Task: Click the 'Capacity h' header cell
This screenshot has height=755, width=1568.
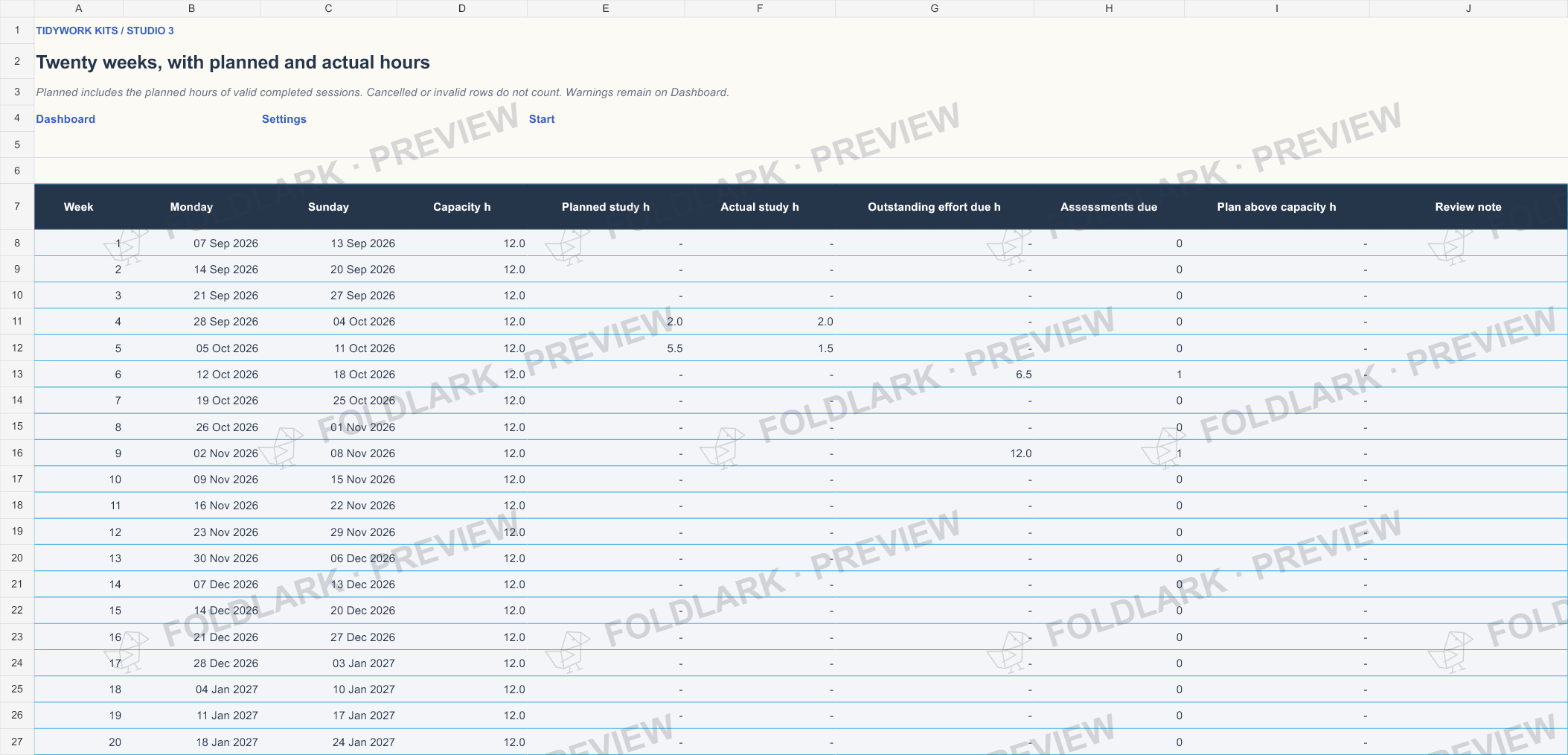Action: [462, 207]
